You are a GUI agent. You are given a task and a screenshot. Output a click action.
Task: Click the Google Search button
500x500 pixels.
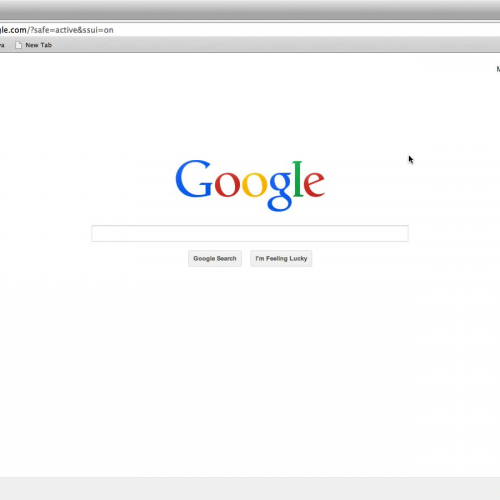(215, 258)
